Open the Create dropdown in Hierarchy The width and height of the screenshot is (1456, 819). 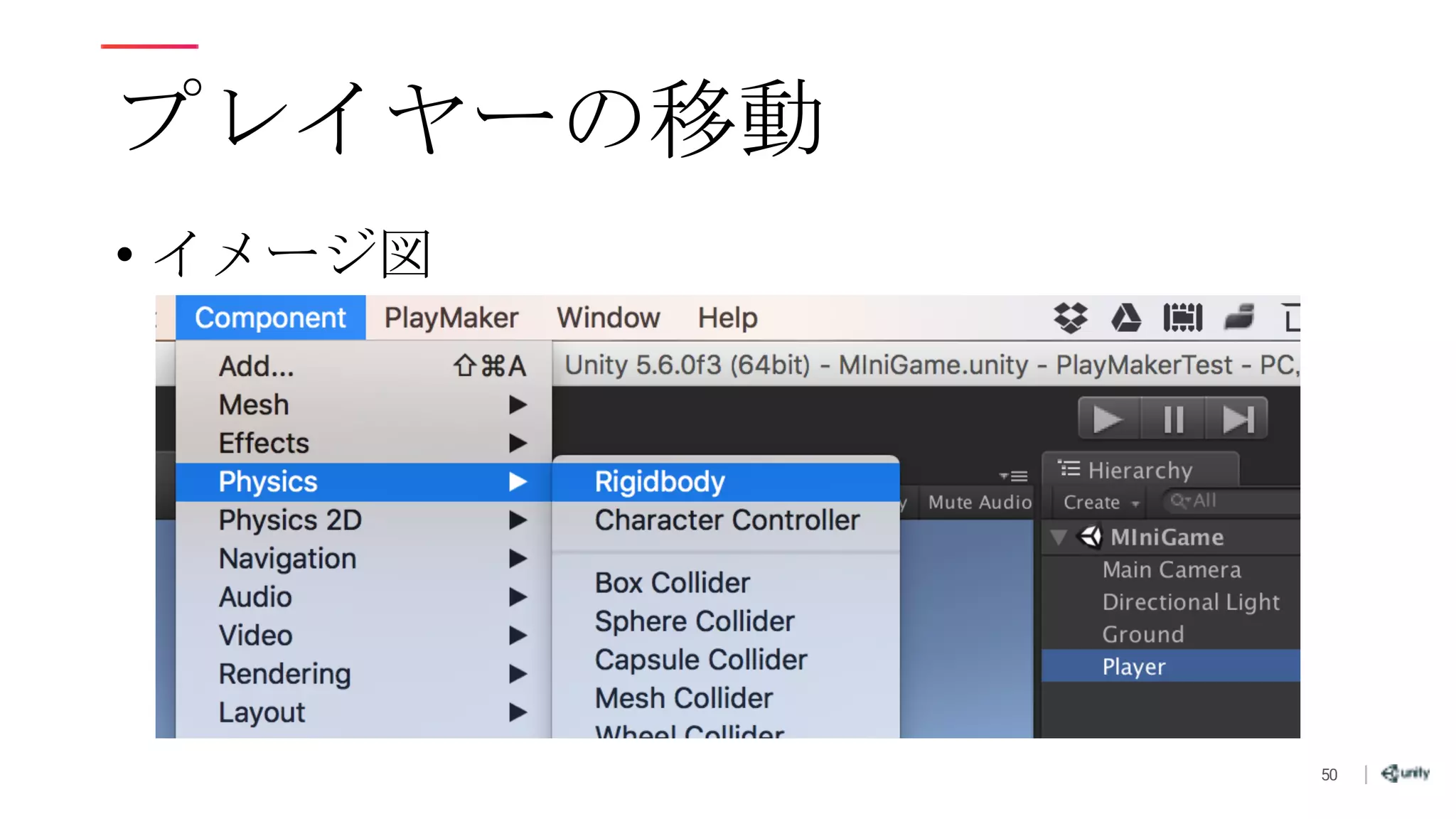[1100, 502]
